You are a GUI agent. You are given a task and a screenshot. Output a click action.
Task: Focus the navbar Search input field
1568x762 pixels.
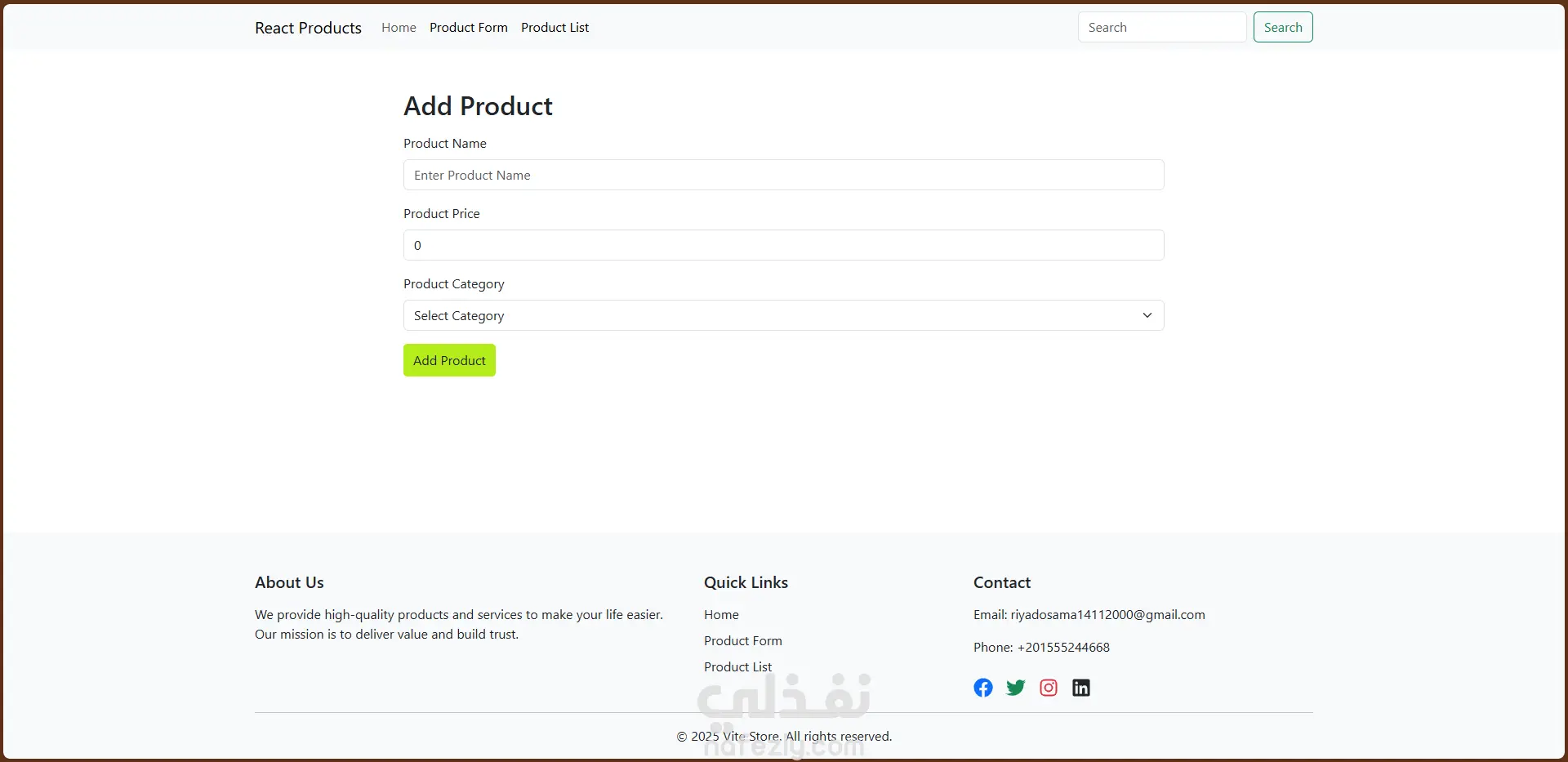click(1161, 28)
